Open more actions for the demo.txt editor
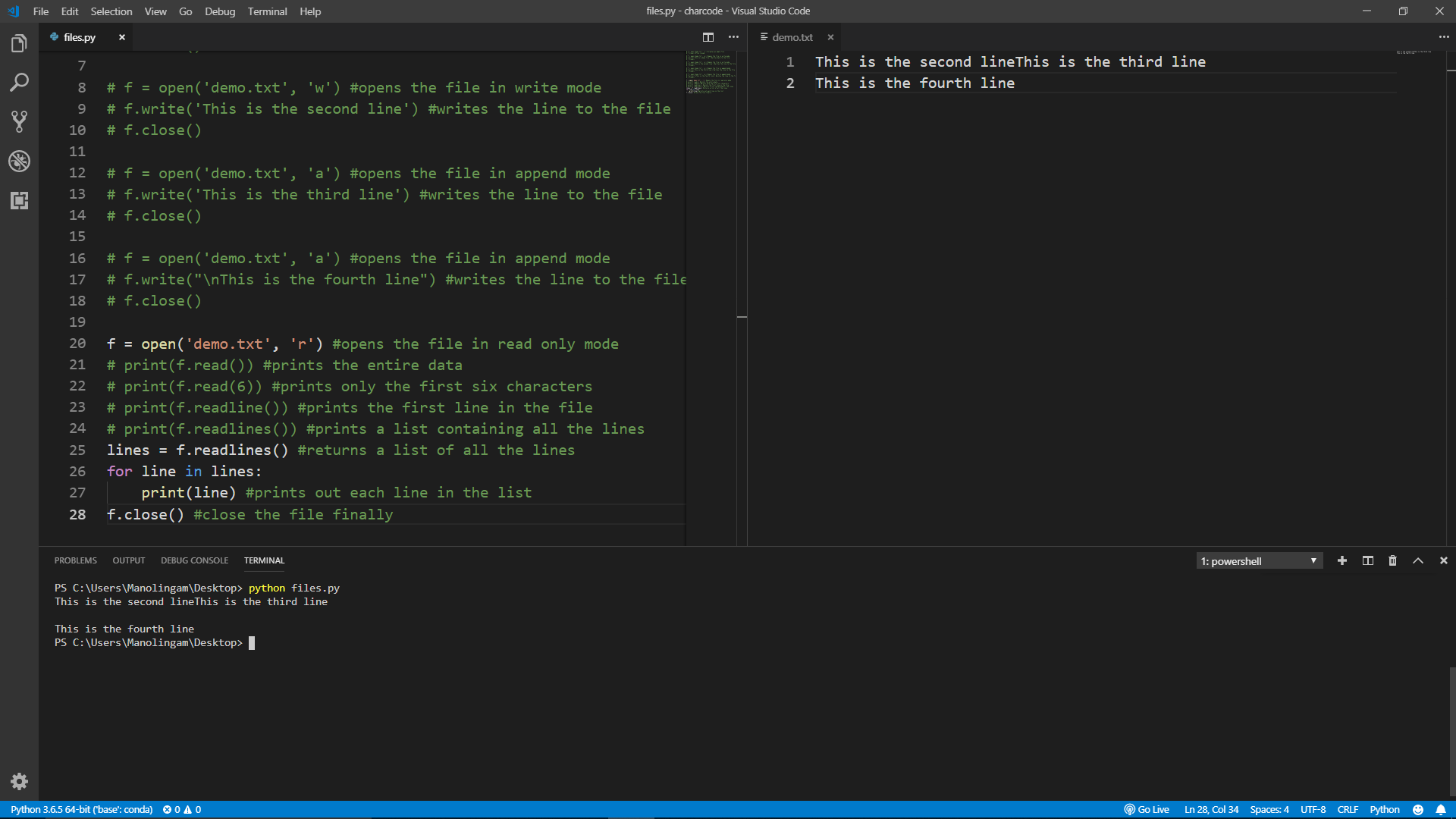 coord(1443,36)
